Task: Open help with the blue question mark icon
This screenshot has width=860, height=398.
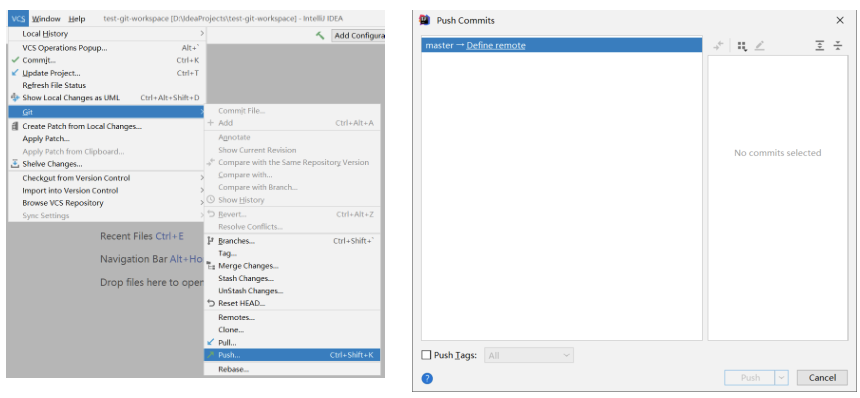Action: 427,378
